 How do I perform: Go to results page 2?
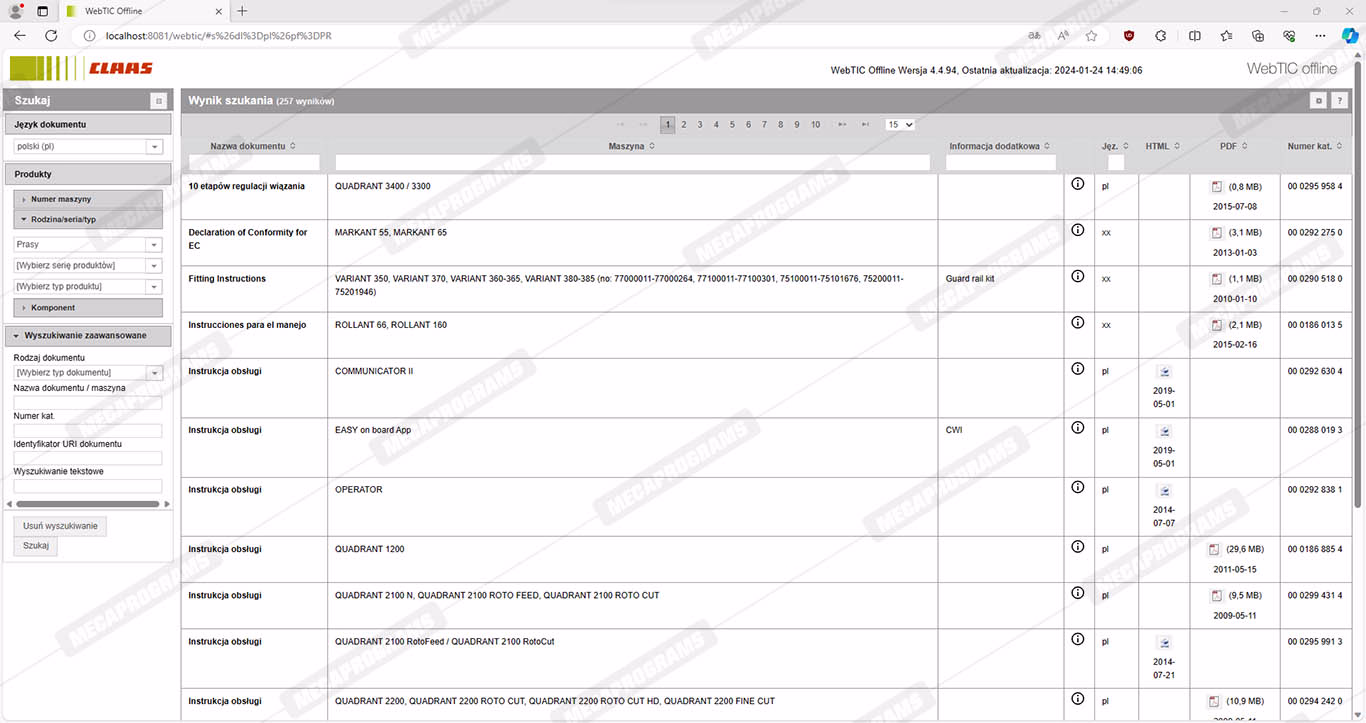684,125
